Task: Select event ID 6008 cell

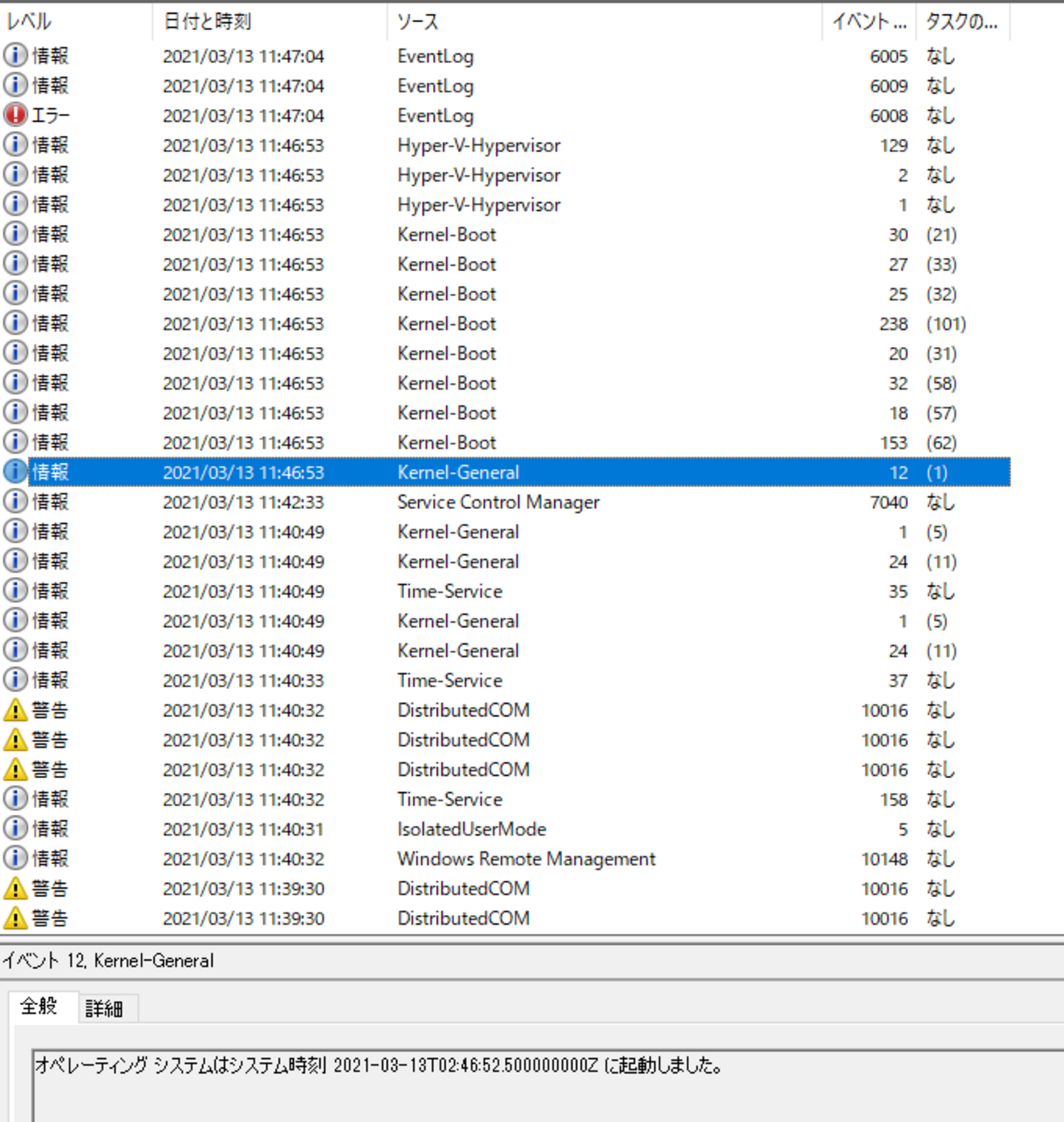Action: click(889, 116)
